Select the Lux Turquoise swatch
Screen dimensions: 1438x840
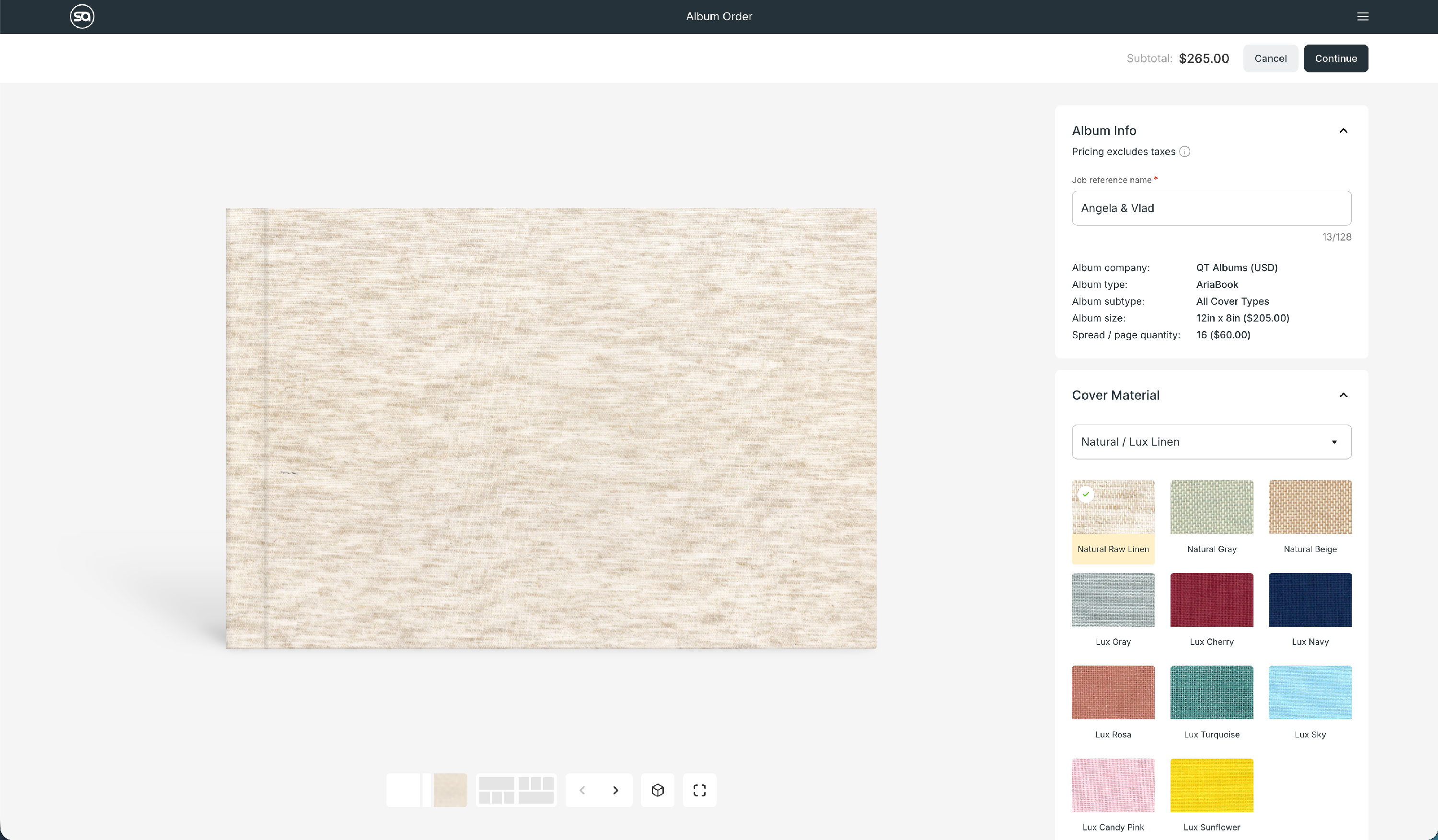[x=1211, y=692]
